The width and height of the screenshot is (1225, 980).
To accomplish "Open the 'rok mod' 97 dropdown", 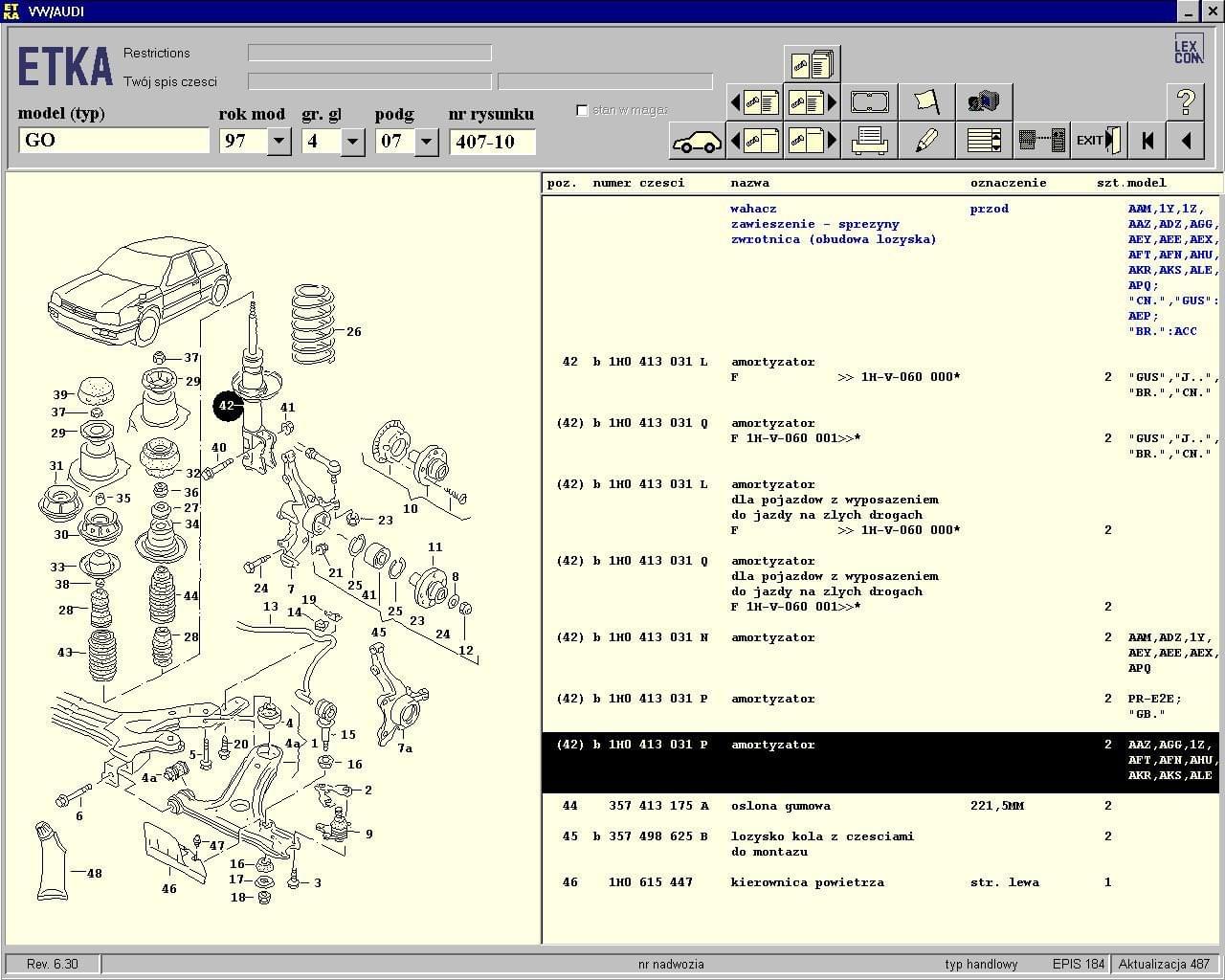I will (x=278, y=142).
